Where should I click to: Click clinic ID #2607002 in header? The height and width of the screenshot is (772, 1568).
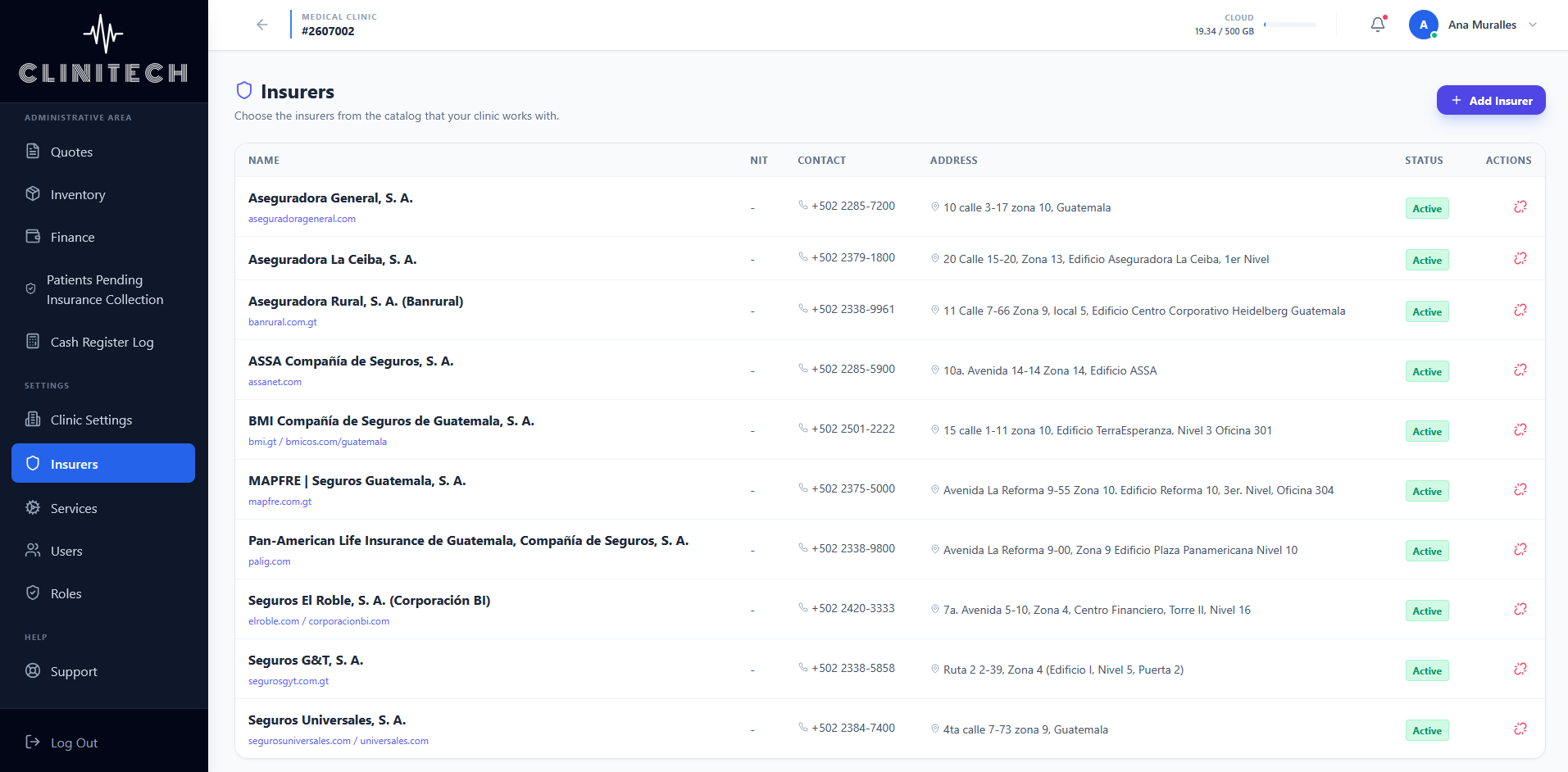coord(328,31)
